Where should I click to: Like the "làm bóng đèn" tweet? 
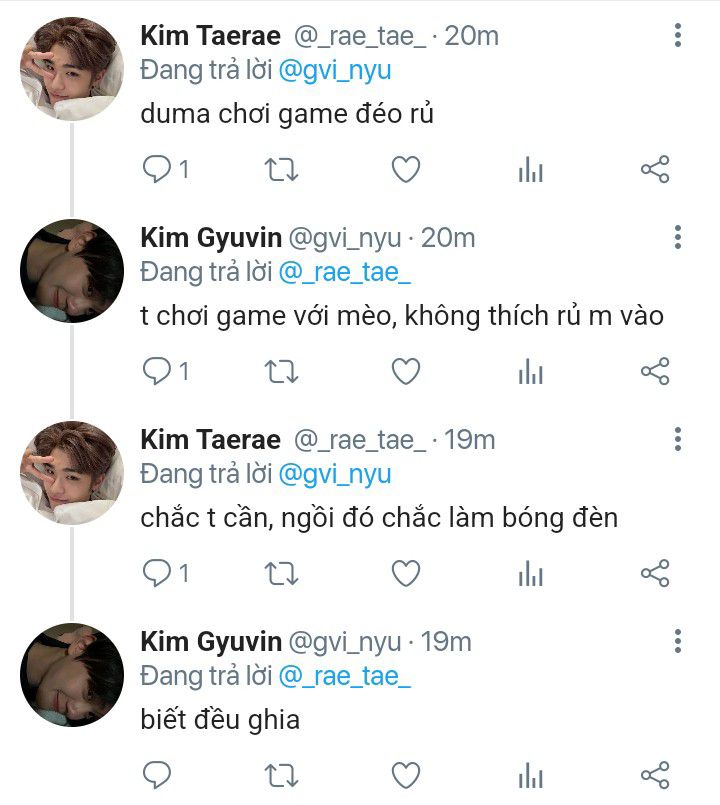(x=405, y=573)
